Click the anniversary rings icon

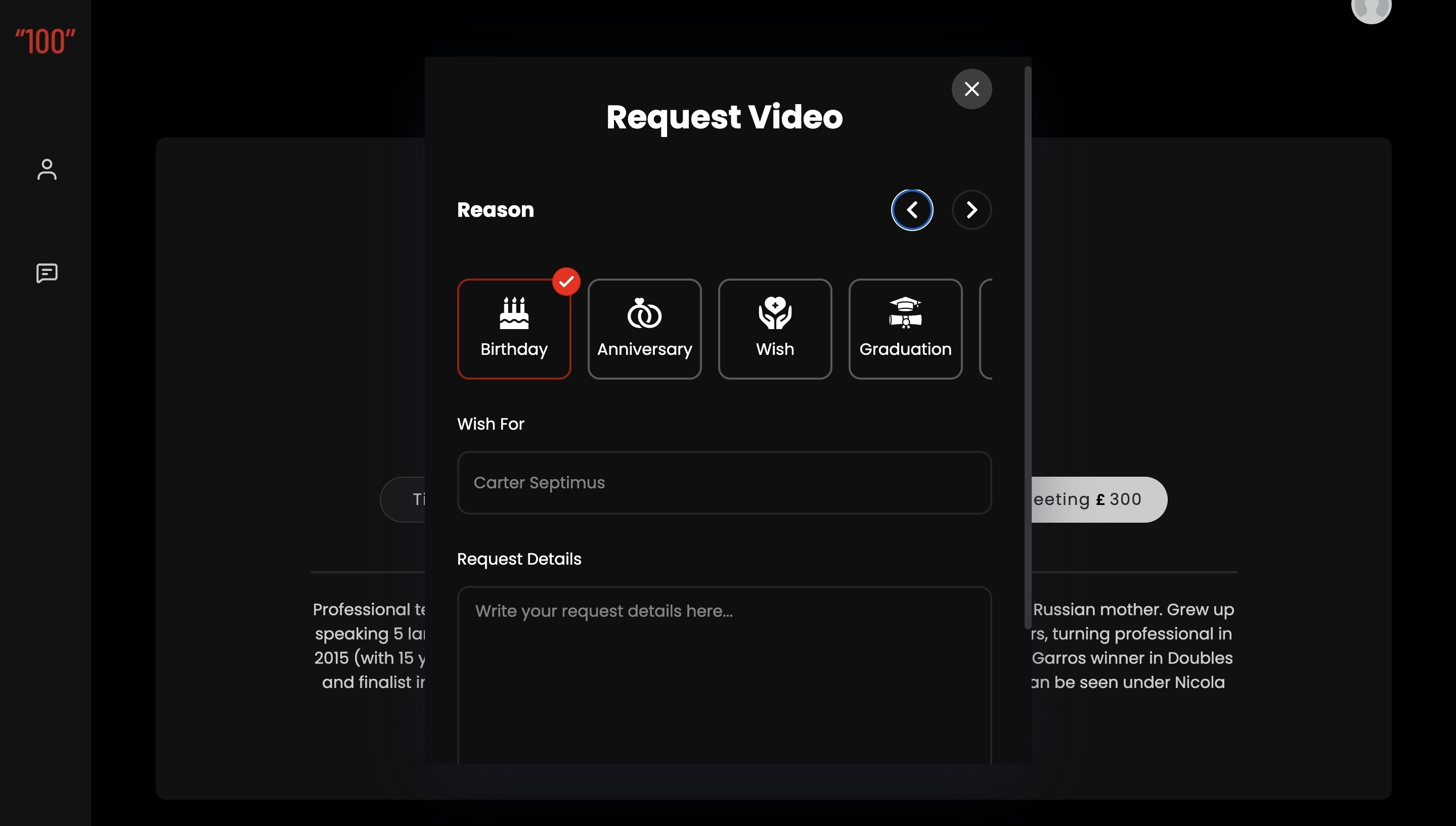tap(644, 313)
